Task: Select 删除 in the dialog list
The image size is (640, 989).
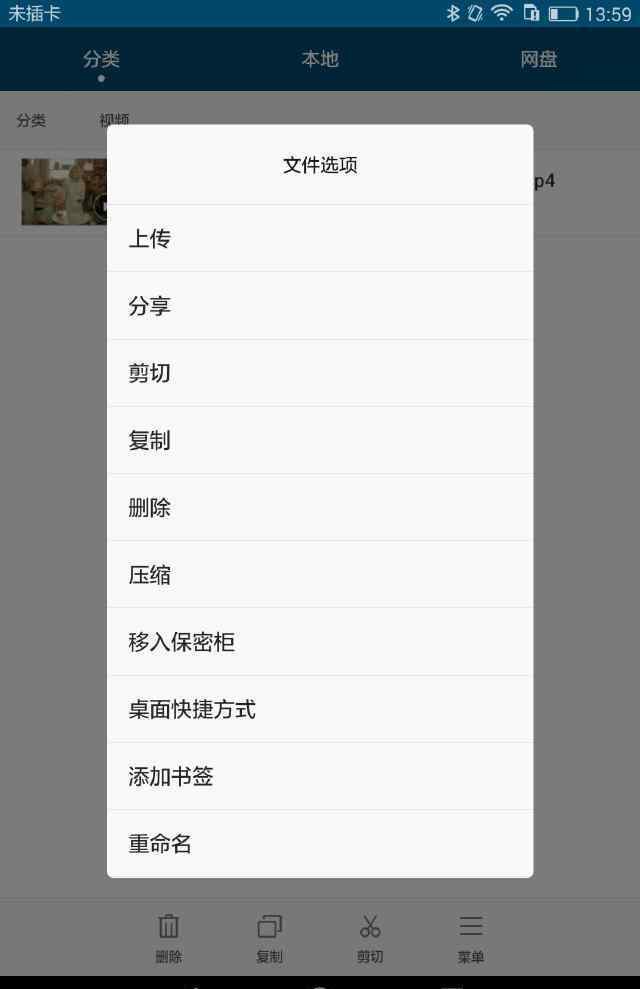Action: pos(320,508)
